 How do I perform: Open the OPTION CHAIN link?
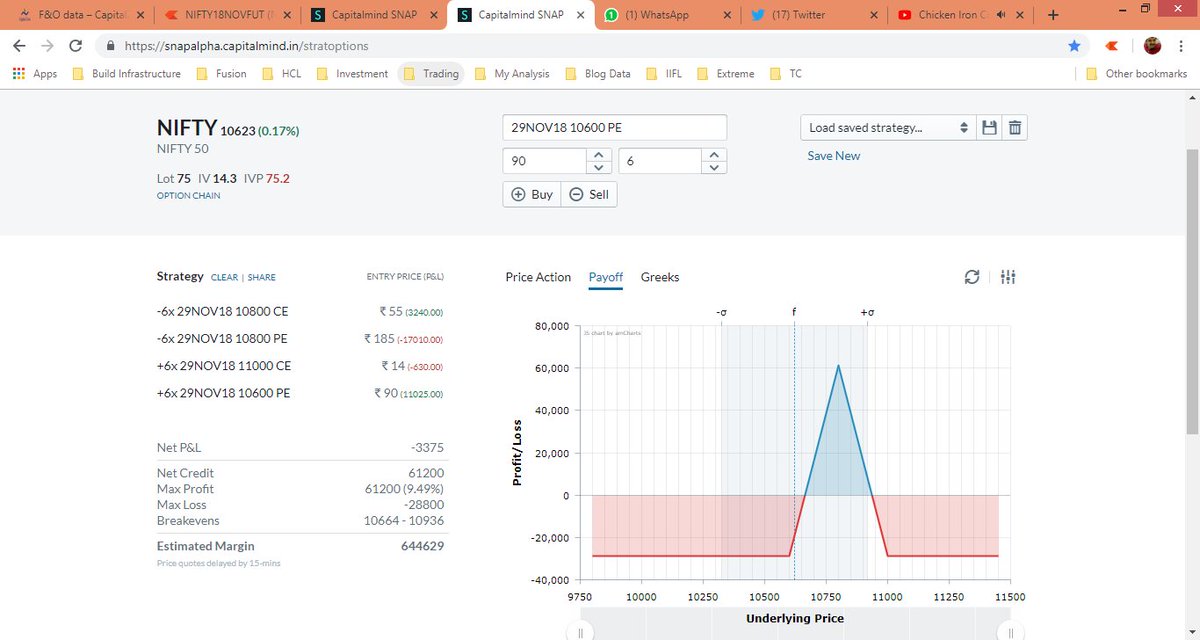(x=189, y=196)
